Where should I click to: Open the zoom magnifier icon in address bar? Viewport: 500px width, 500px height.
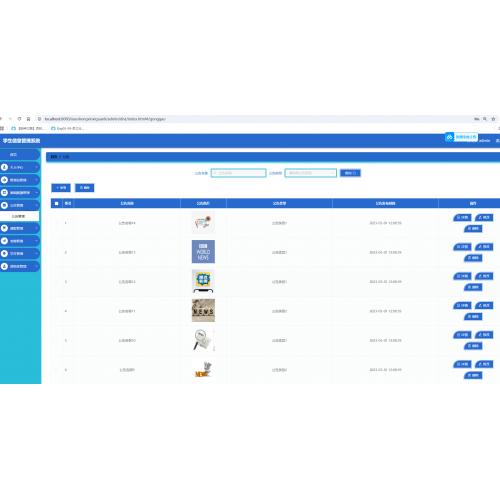pyautogui.click(x=485, y=119)
